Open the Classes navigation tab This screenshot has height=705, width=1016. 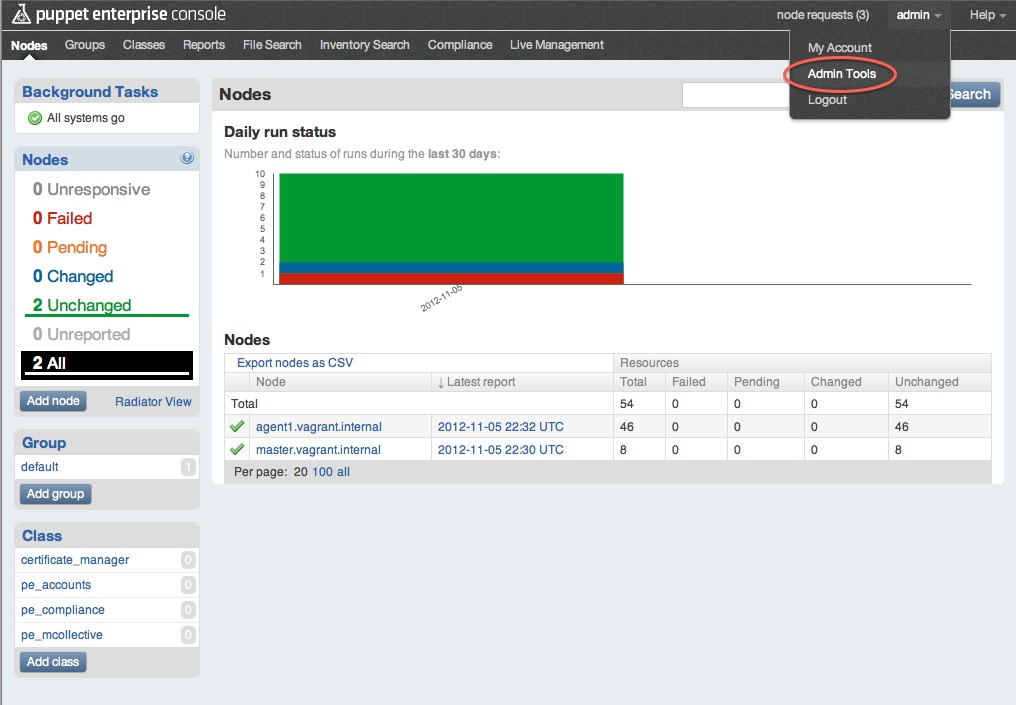click(144, 45)
